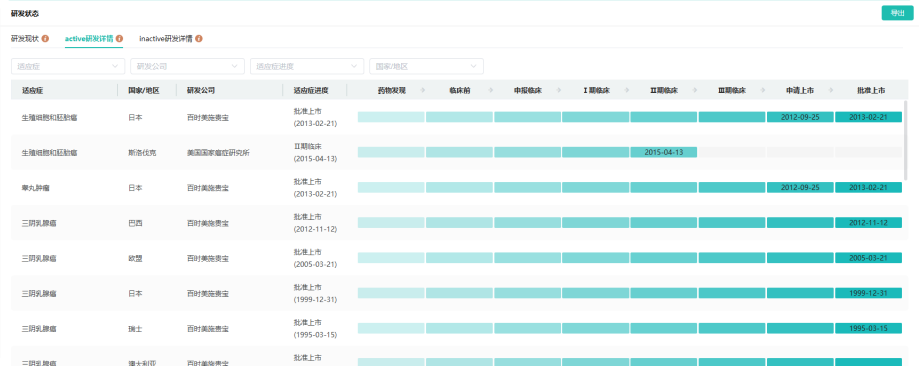Click the 睾丸肿瘤 indication cell
The image size is (919, 366).
(x=36, y=188)
